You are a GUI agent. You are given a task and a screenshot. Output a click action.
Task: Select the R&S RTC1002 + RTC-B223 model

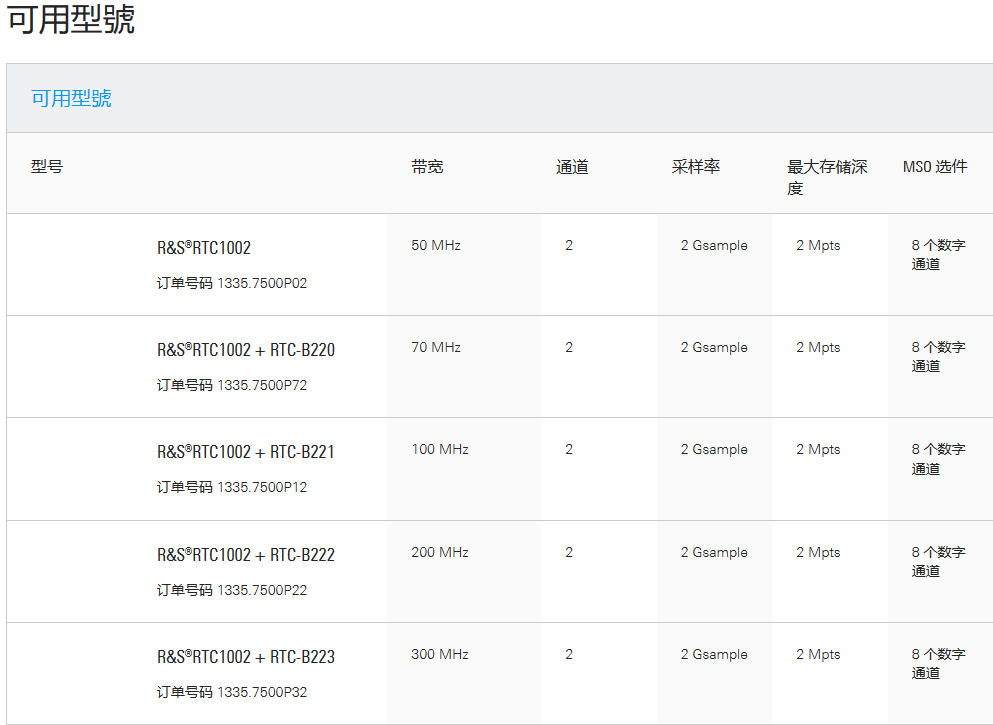pos(246,657)
